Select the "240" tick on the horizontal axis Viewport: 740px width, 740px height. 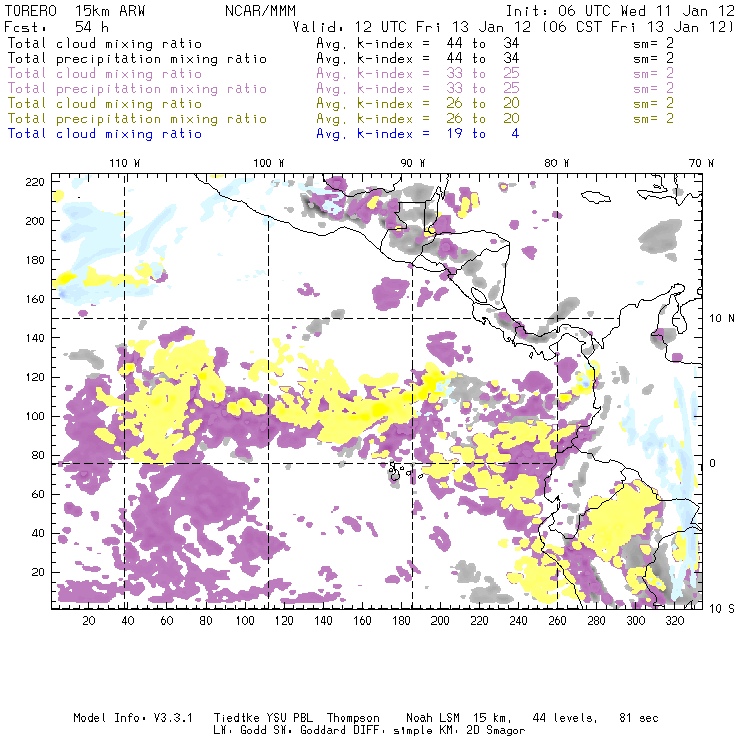[518, 621]
